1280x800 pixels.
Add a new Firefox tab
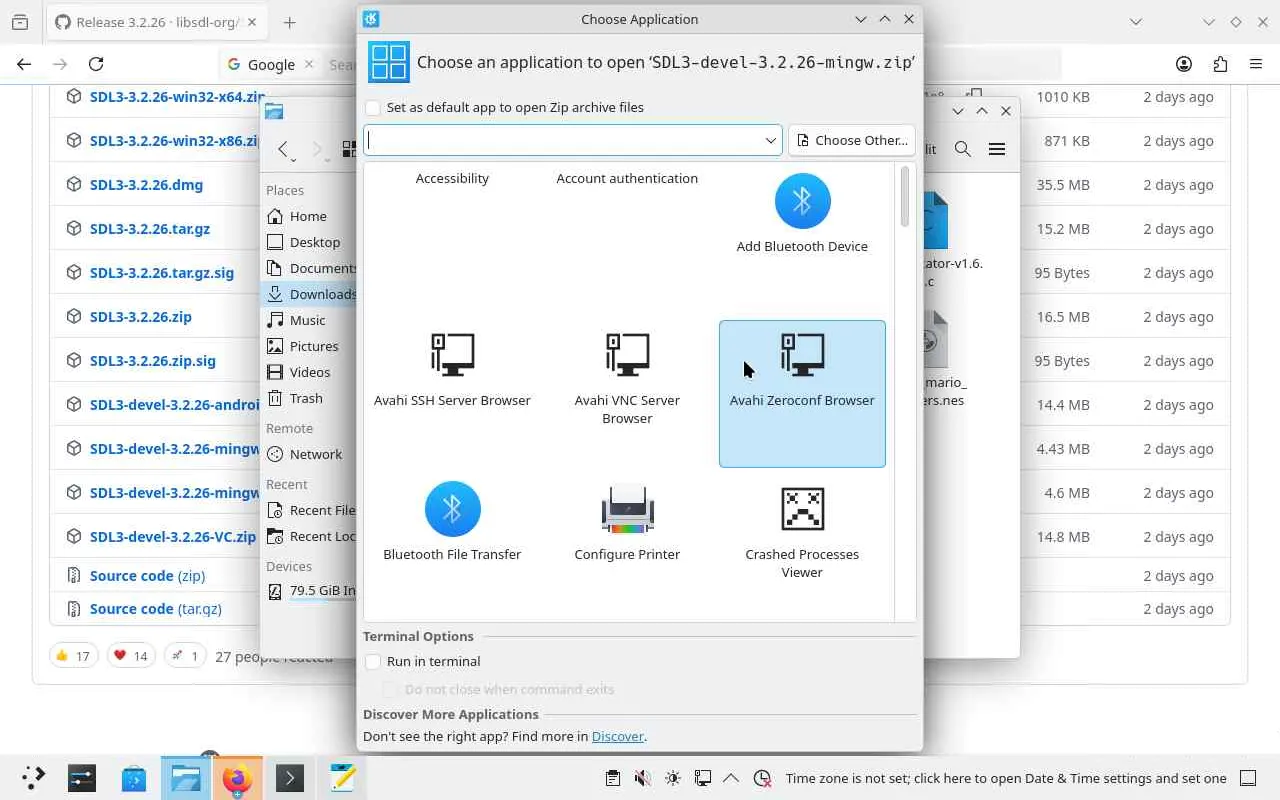coord(289,22)
